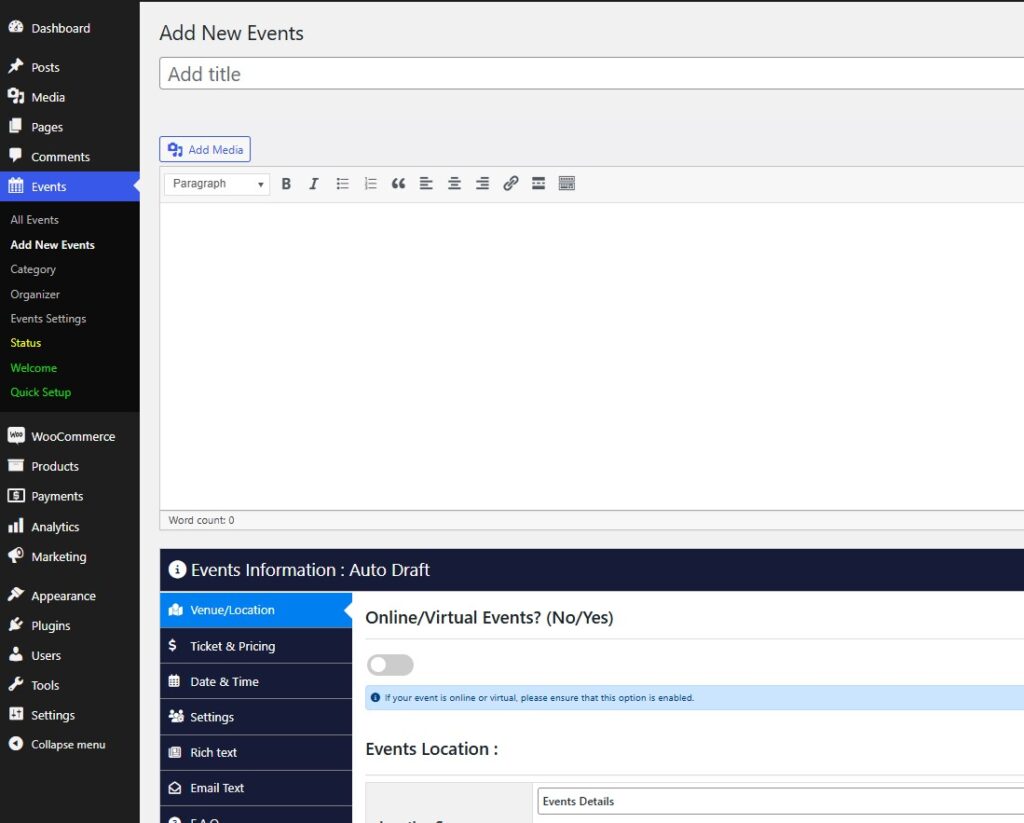Toggle the toolbar kitchen sink
This screenshot has height=823, width=1024.
pos(567,184)
